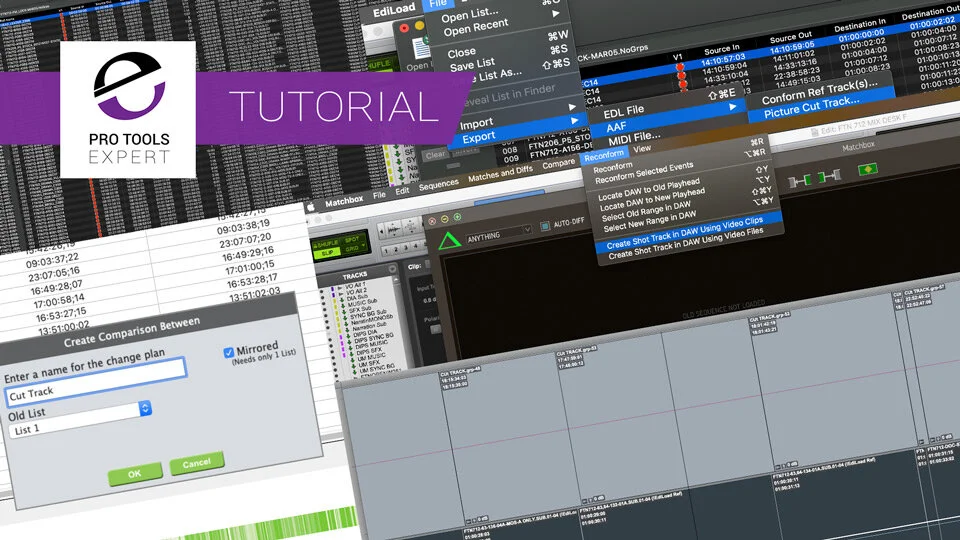
Task: Expand the Import submenu arrow
Action: point(573,106)
